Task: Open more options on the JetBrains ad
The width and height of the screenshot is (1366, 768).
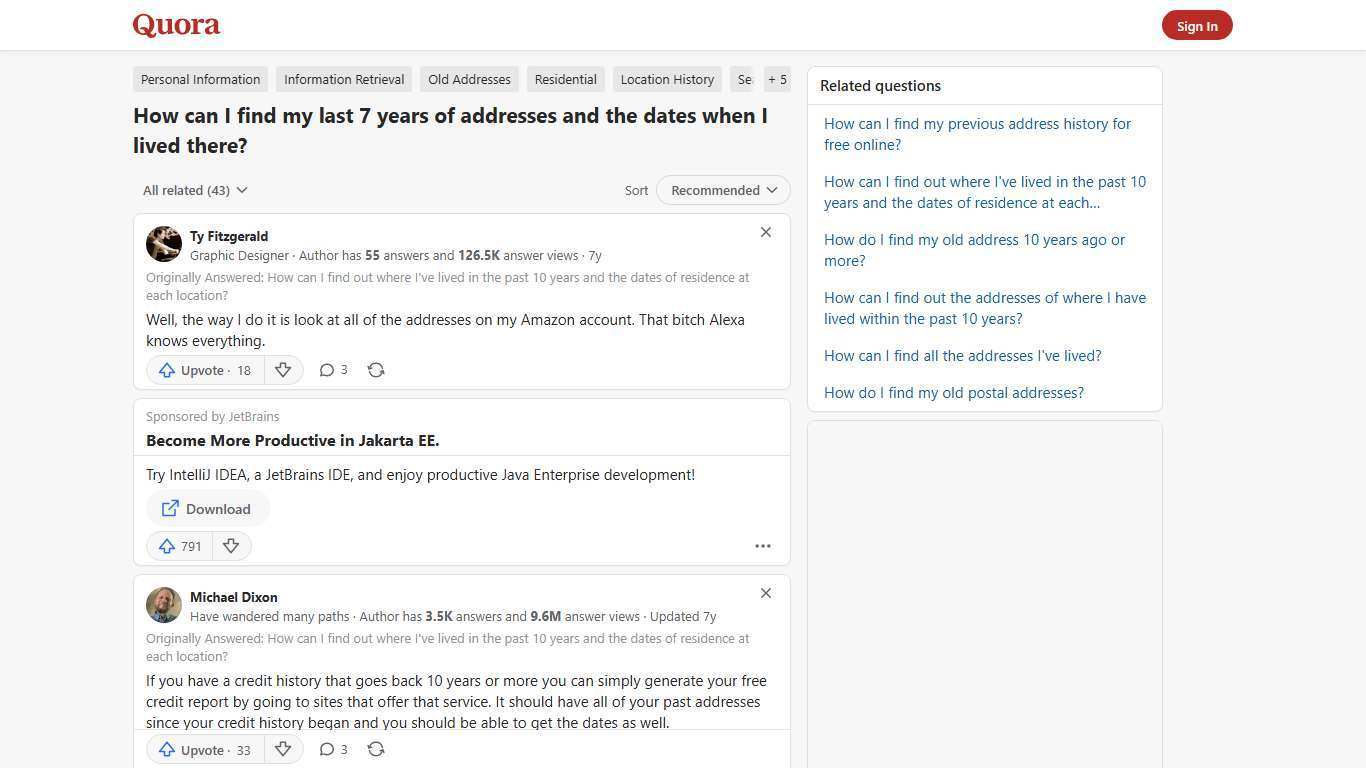Action: point(763,546)
